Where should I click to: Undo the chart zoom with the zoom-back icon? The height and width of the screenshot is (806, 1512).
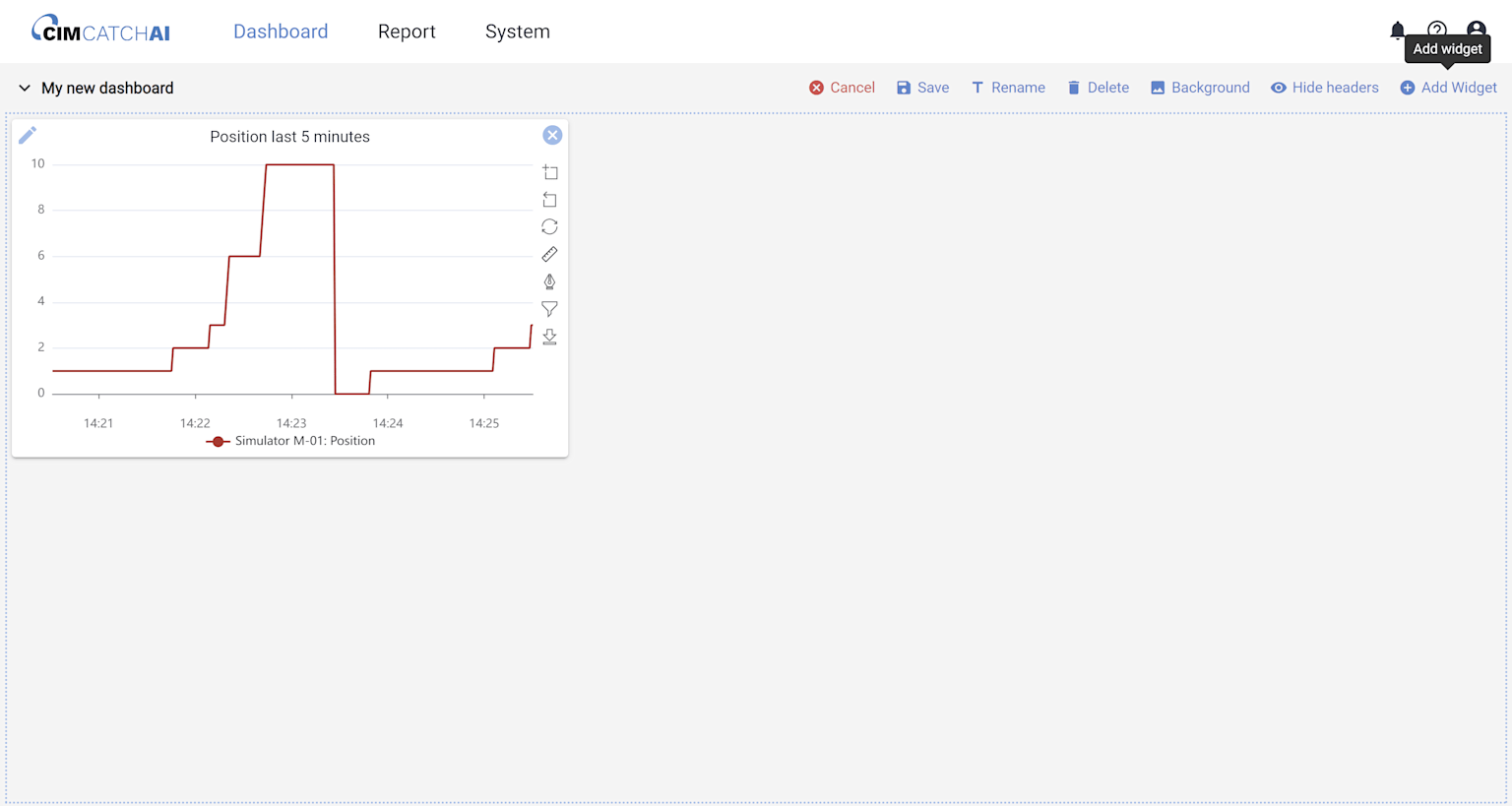(550, 200)
